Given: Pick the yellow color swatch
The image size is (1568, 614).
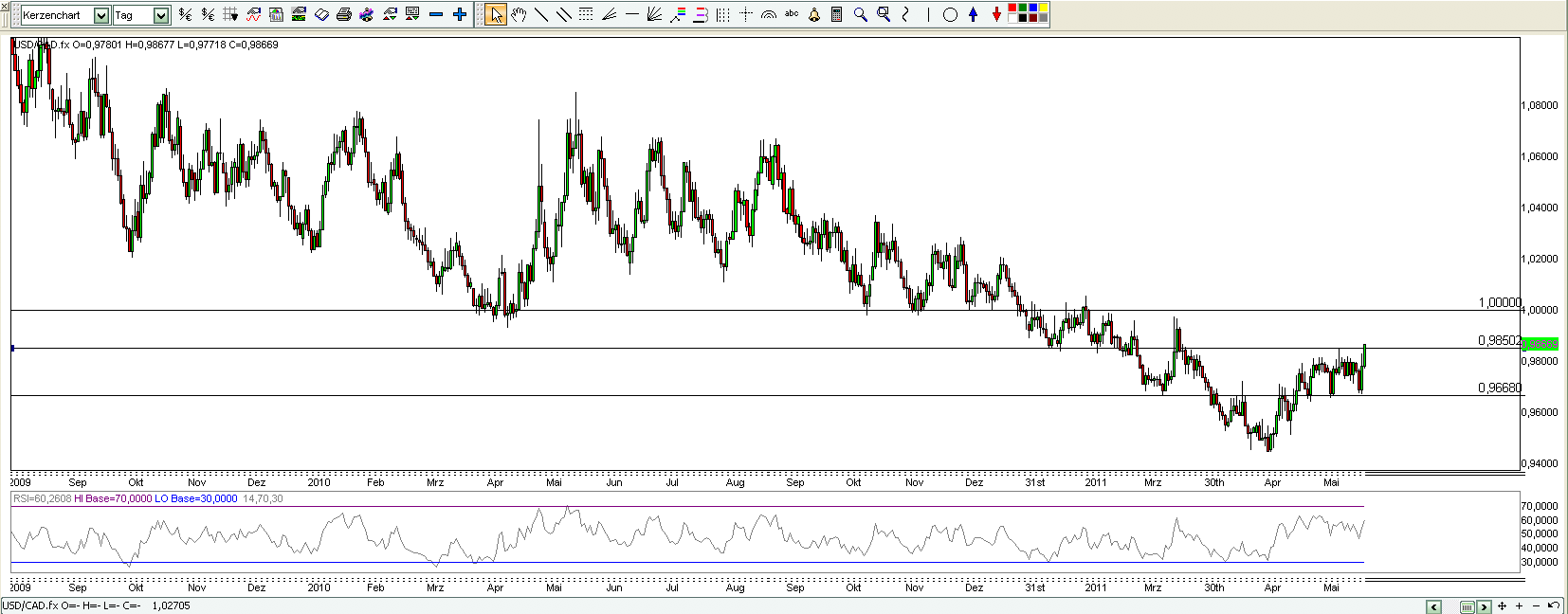Looking at the screenshot, I should click(1044, 9).
